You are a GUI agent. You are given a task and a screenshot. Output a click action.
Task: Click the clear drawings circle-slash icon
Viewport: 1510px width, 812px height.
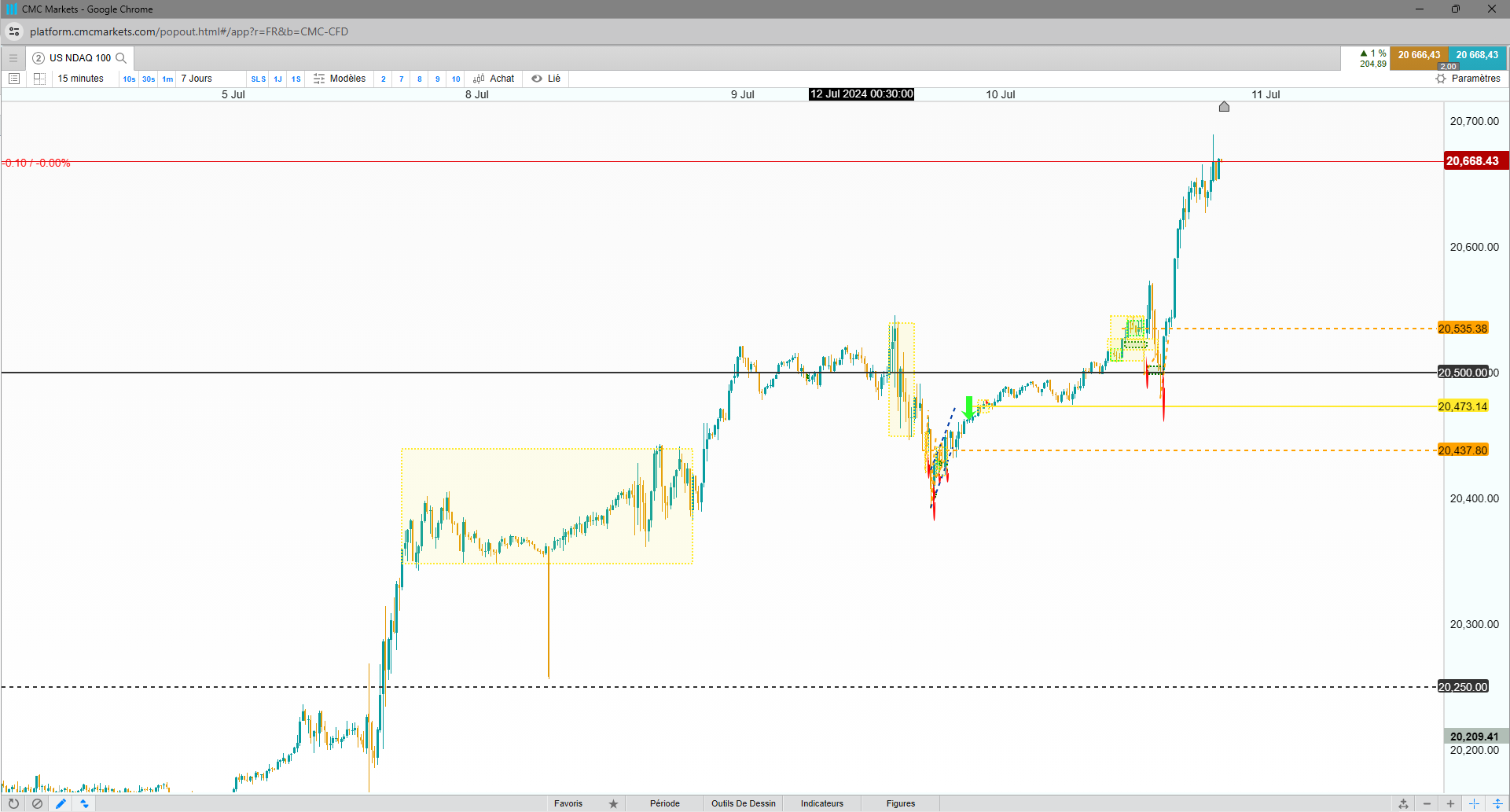click(x=37, y=803)
